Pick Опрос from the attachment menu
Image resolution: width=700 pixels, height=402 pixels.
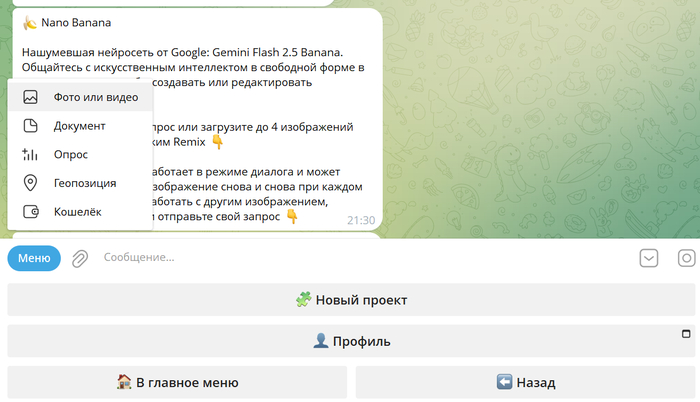pos(71,155)
